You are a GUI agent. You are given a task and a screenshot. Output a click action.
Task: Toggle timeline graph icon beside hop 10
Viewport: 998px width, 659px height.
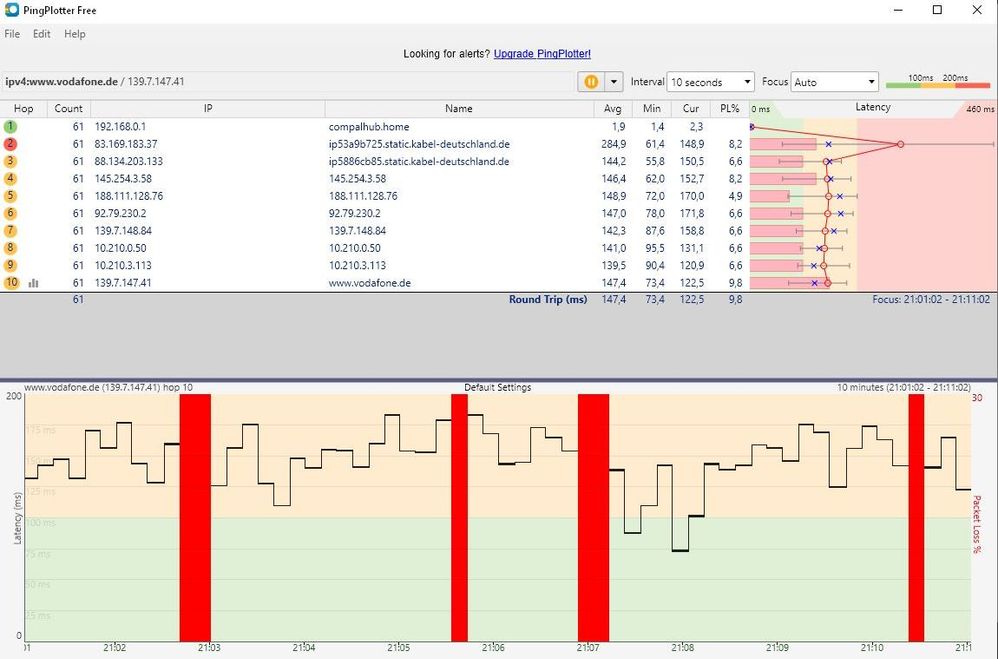[34, 283]
